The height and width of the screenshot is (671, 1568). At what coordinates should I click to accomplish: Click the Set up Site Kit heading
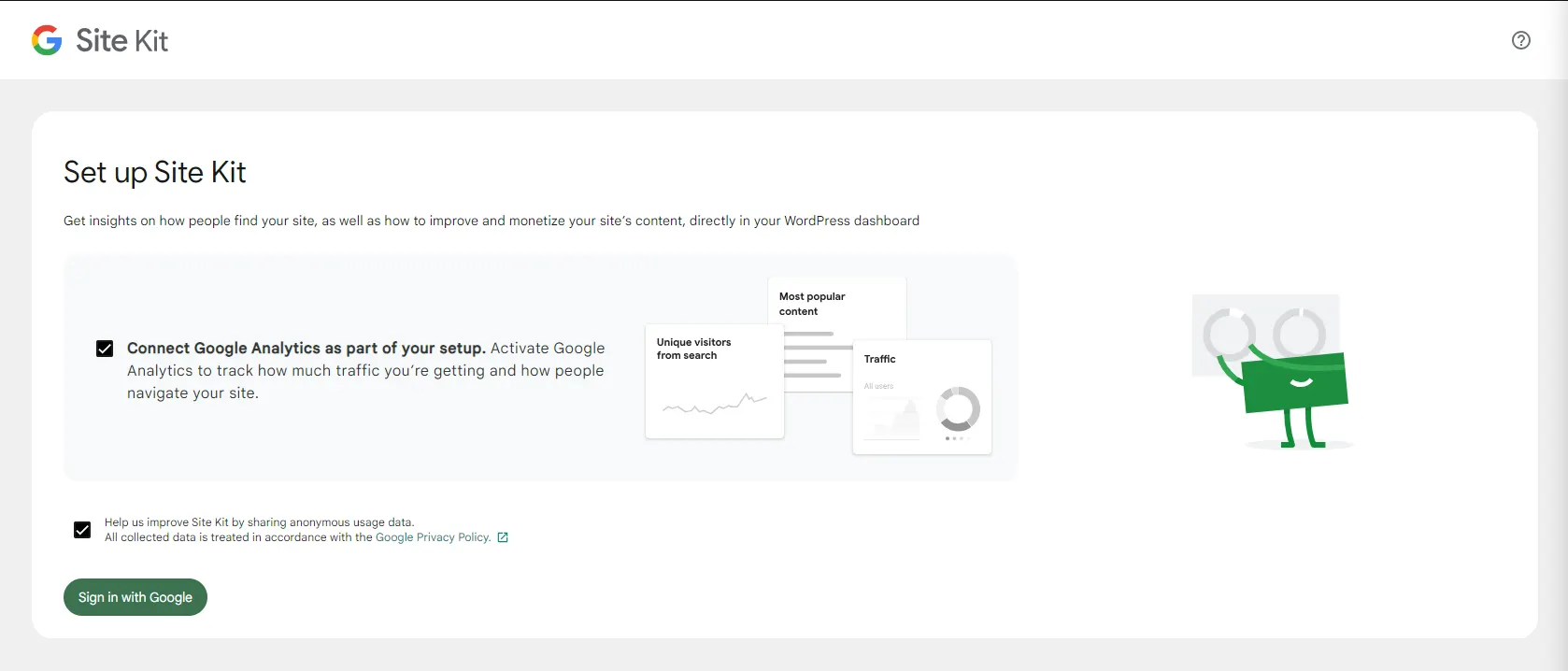pos(155,172)
